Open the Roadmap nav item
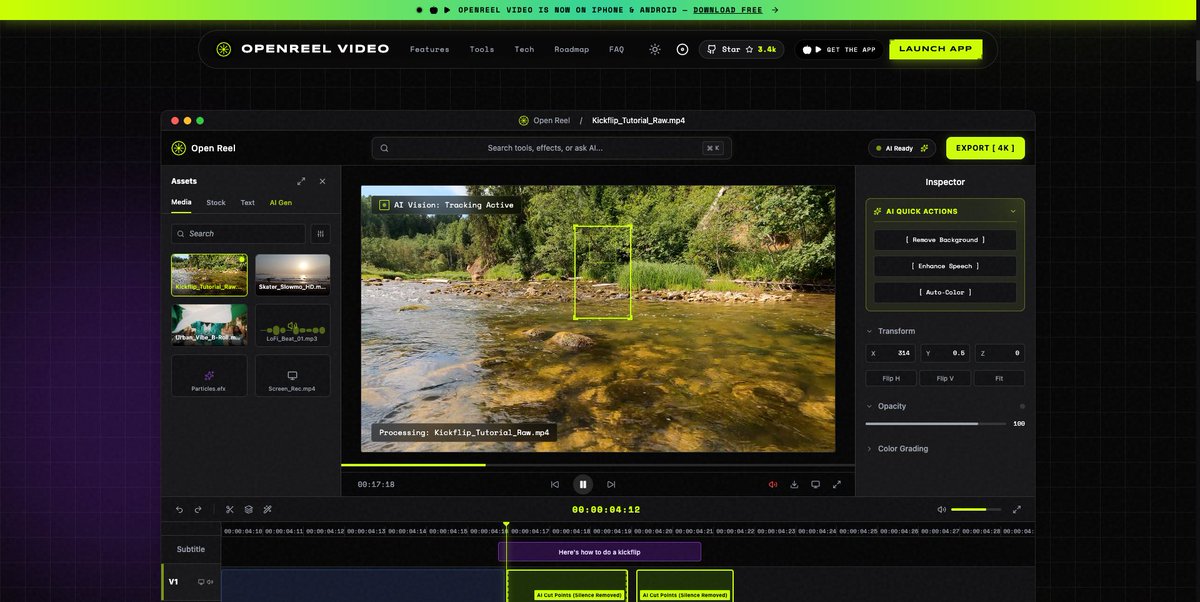Screen dimensions: 1200x602 coord(572,49)
